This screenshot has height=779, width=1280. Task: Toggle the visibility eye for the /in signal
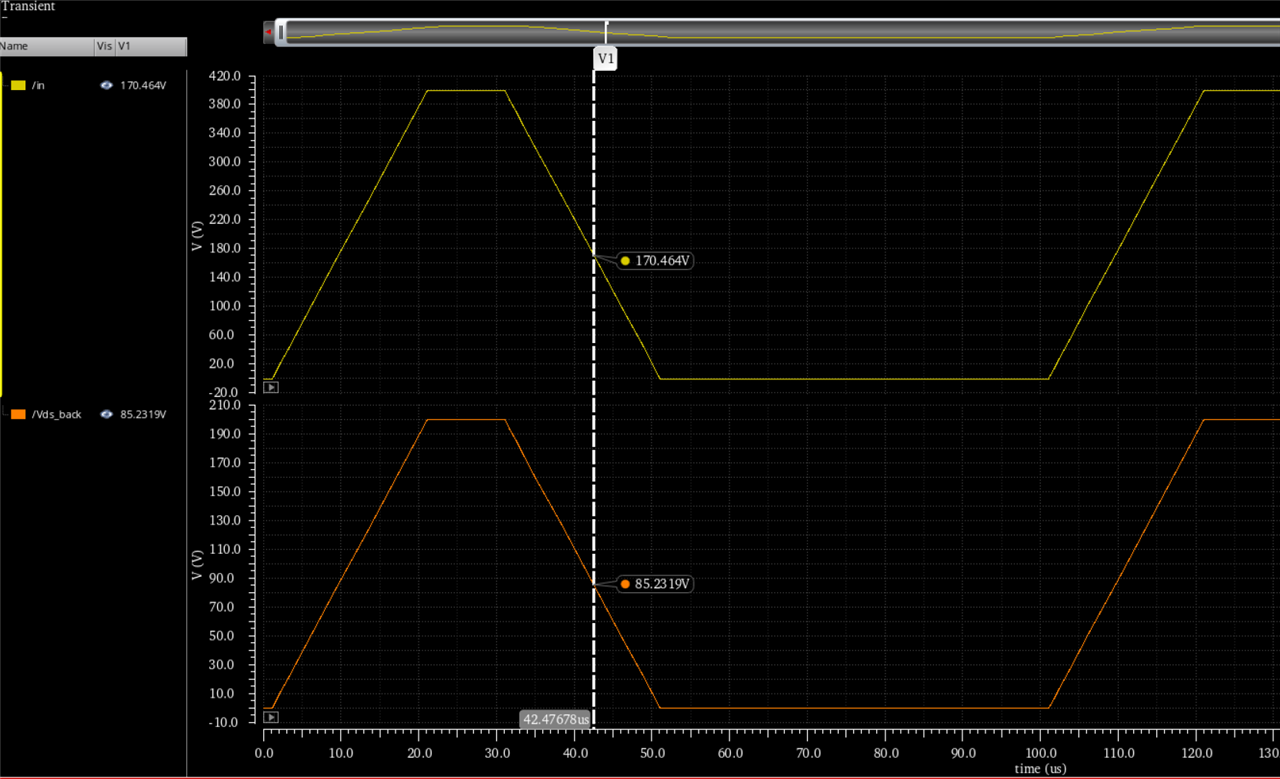(x=105, y=85)
